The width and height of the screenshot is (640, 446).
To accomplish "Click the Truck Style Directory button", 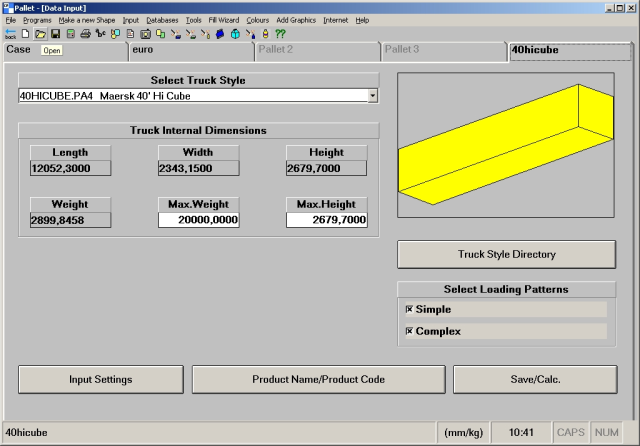I will pos(507,254).
